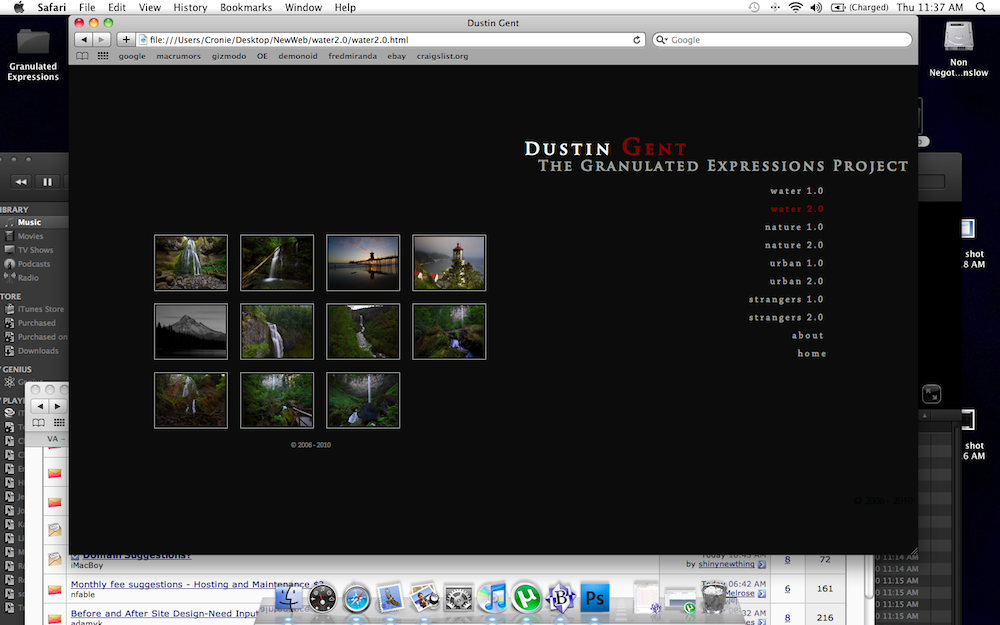Launch Photoshop from the Dock
Screen dimensions: 1000x625
pos(594,598)
